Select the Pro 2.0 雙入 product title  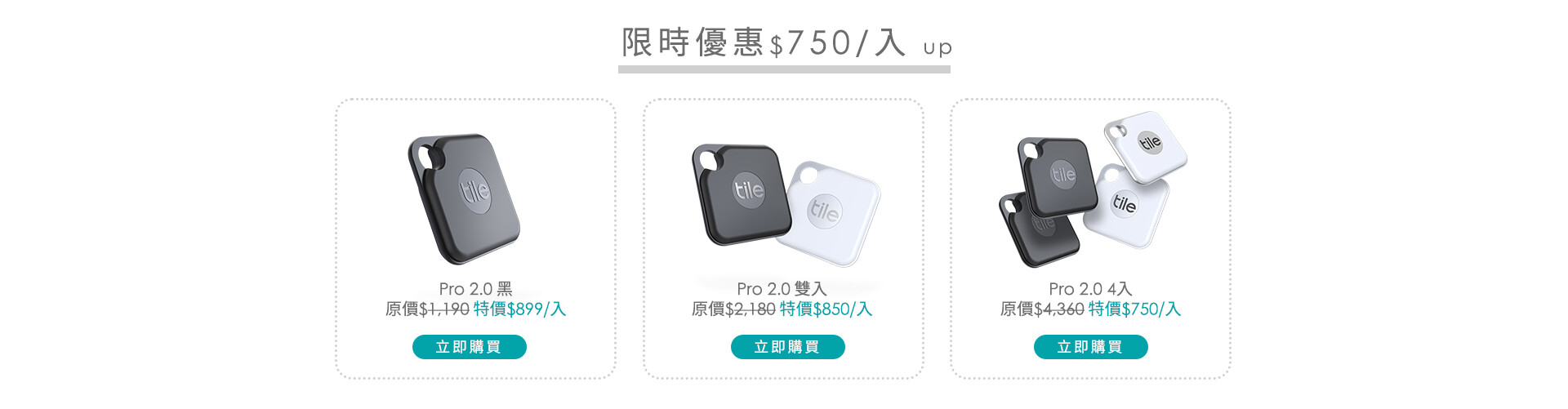coord(782,289)
